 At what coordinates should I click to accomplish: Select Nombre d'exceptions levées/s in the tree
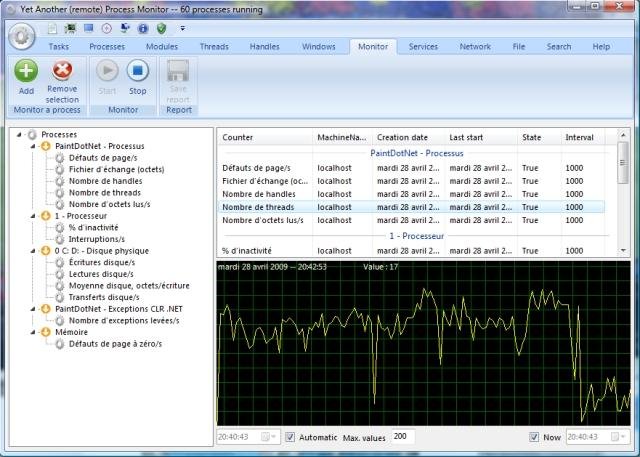click(124, 321)
